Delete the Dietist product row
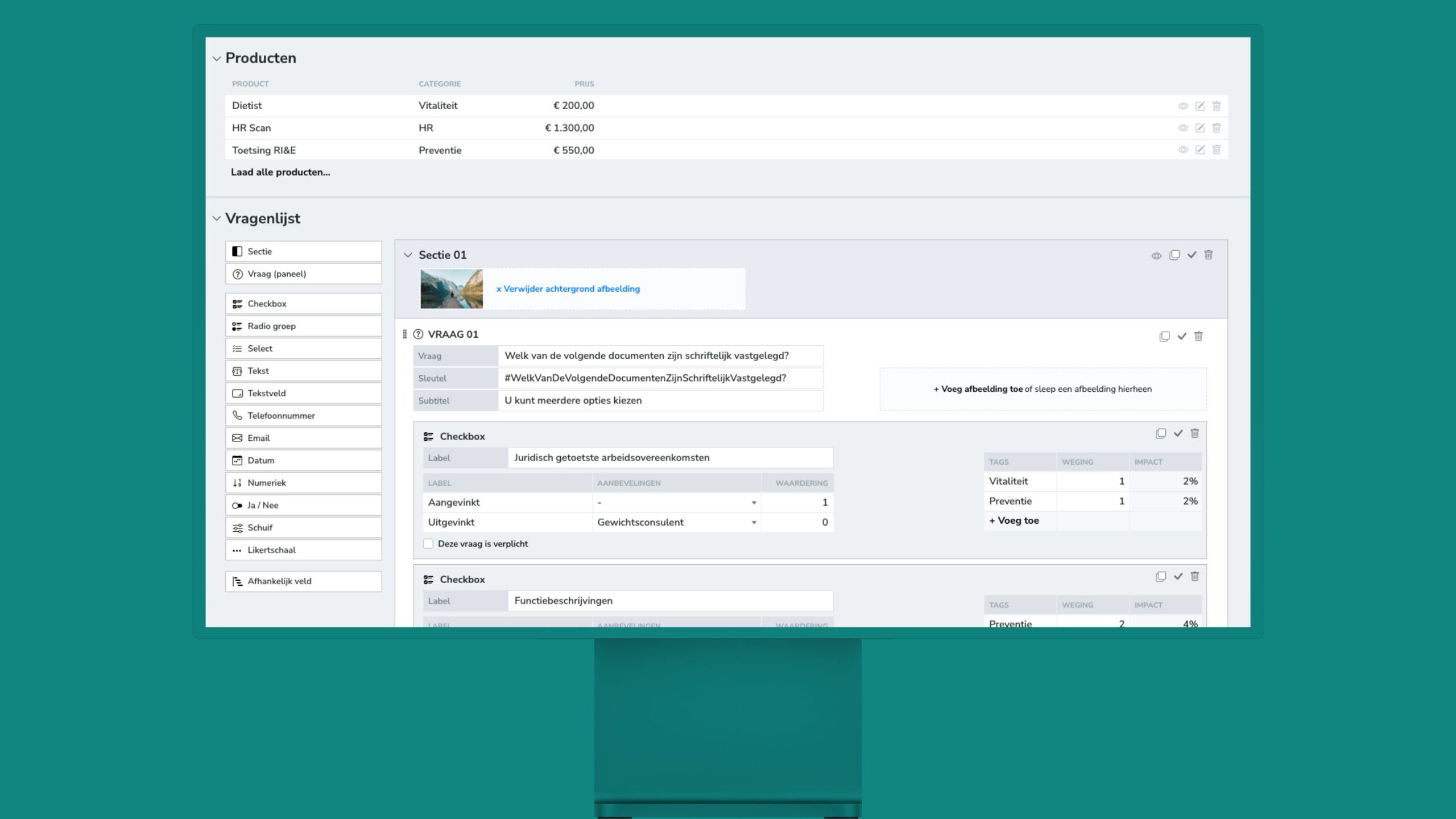Viewport: 1456px width, 819px height. point(1216,106)
